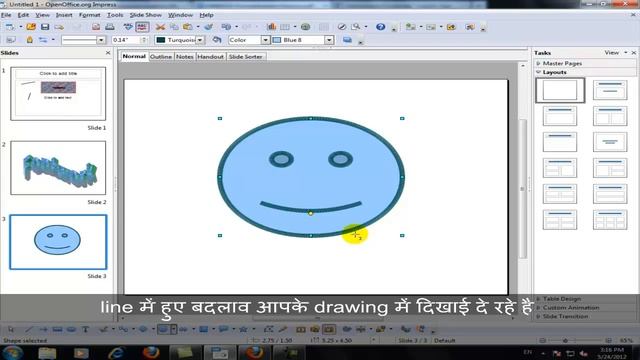
Task: Click the Zoom magnifier icon
Action: click(x=356, y=27)
